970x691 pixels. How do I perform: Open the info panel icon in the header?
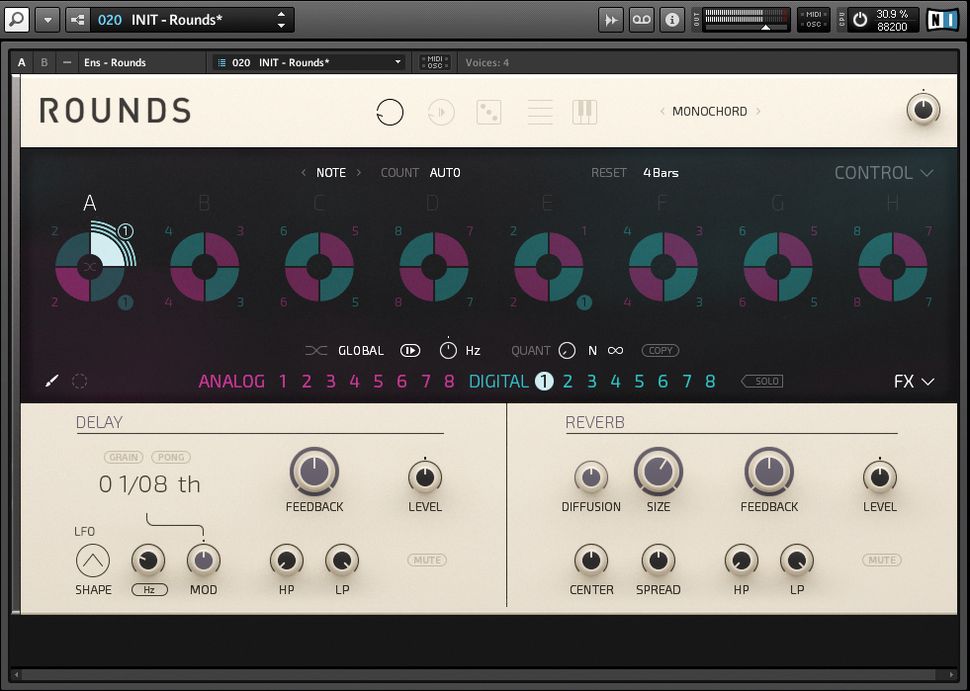coord(672,19)
